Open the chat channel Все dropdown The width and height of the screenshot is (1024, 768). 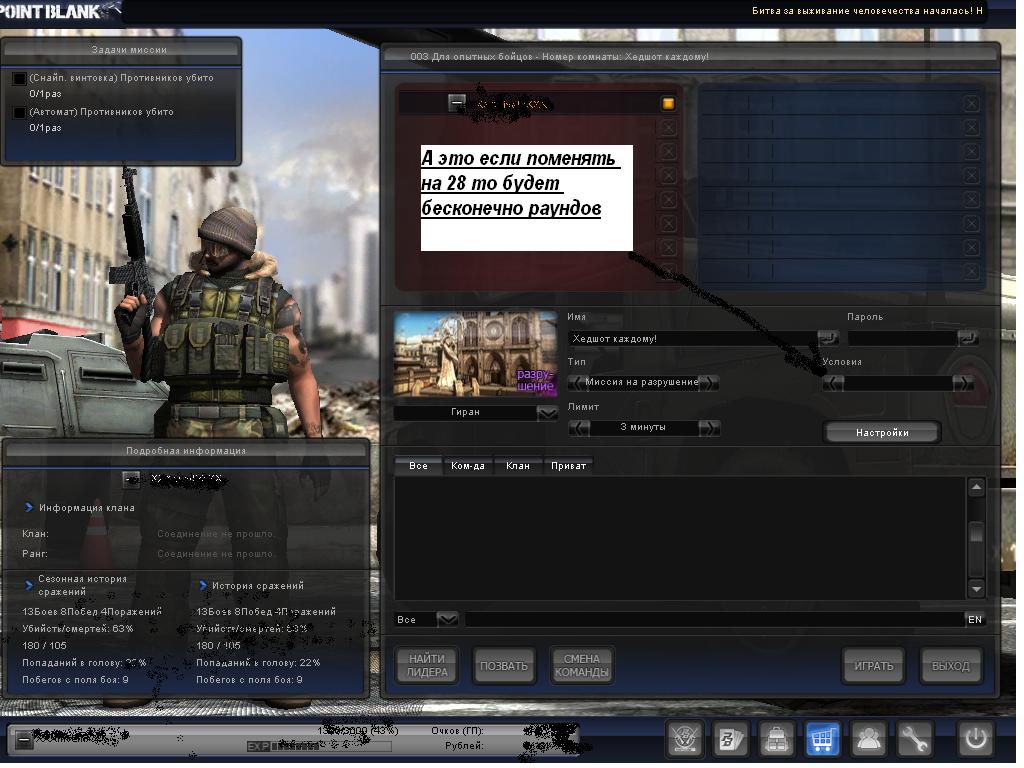point(447,619)
